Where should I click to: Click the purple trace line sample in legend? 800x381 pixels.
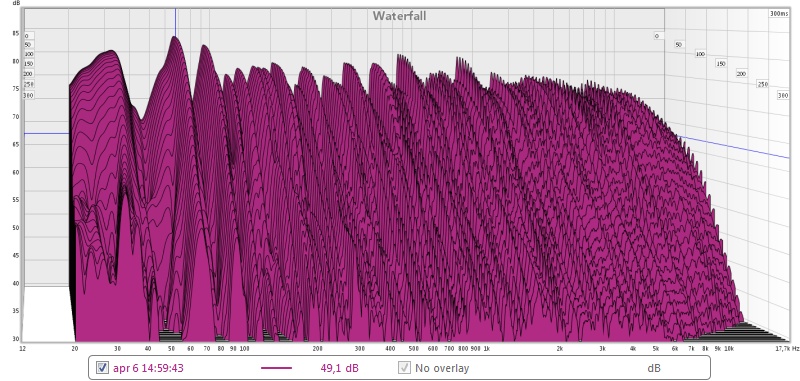276,368
